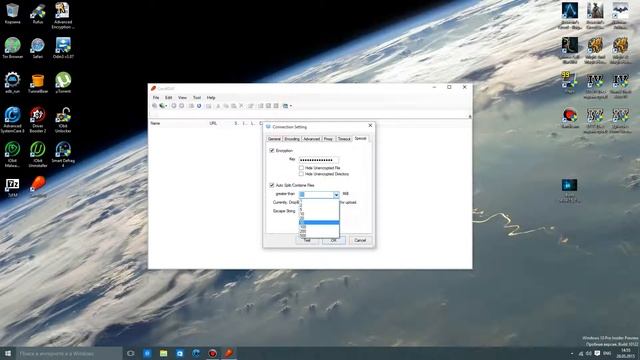
Task: Open the Recycle Bin desktop icon
Action: tap(12, 13)
